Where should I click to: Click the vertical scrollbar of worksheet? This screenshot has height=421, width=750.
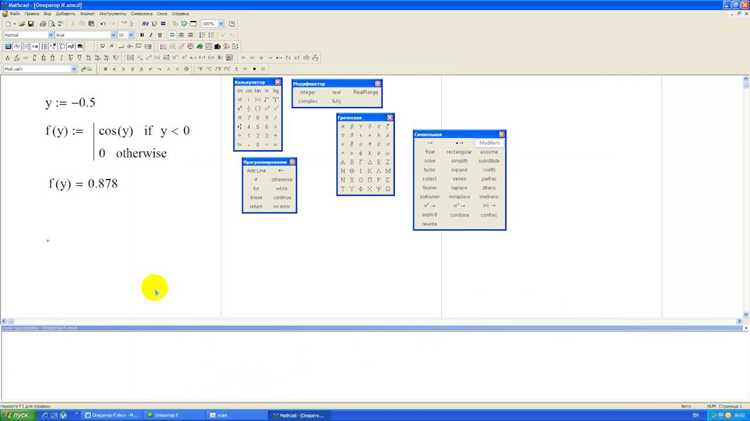click(746, 196)
